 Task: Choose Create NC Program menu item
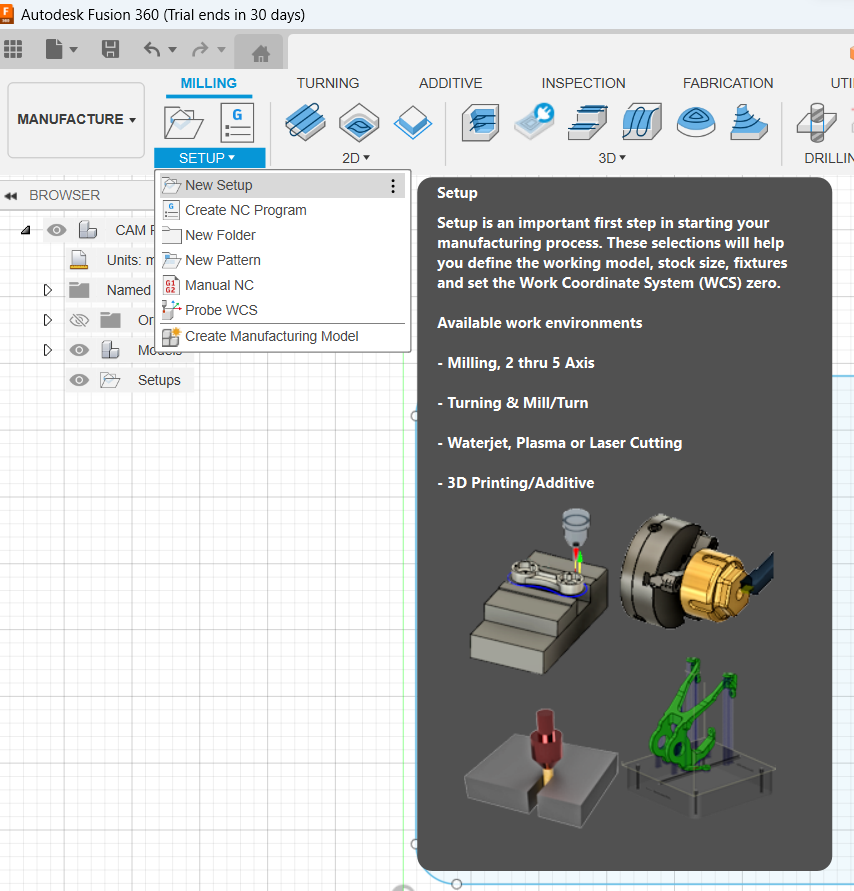coord(282,211)
